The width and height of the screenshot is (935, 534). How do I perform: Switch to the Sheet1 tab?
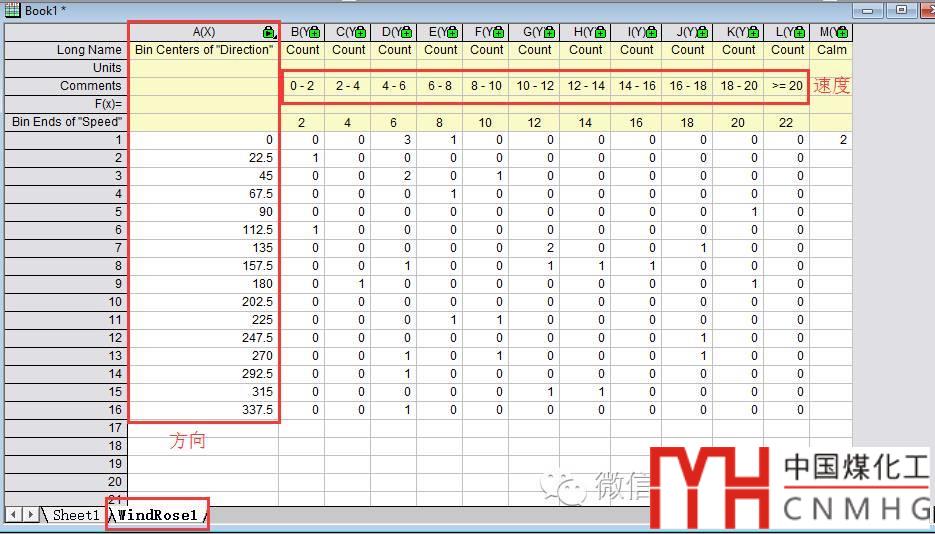76,515
